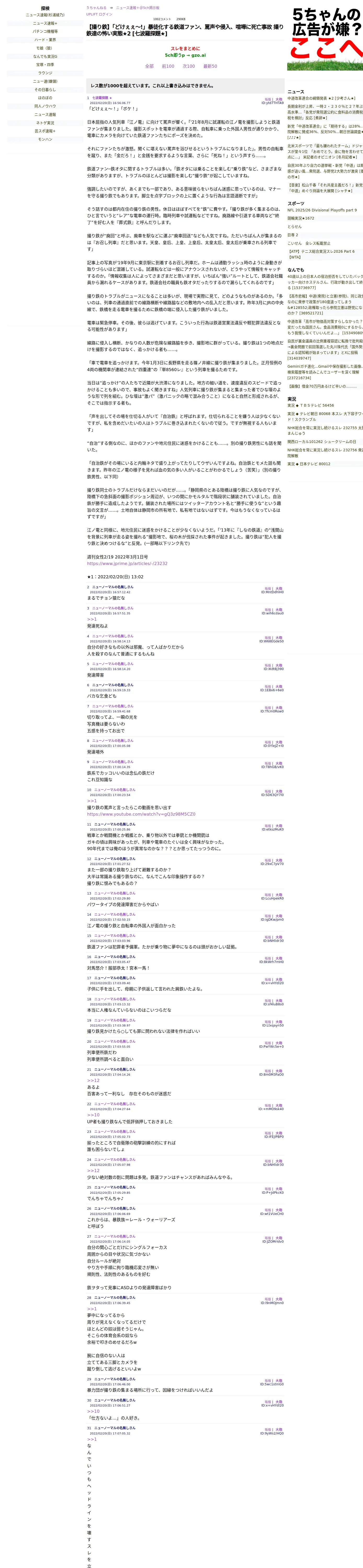Select その日暮らし board
The height and width of the screenshot is (1568, 363).
click(45, 89)
